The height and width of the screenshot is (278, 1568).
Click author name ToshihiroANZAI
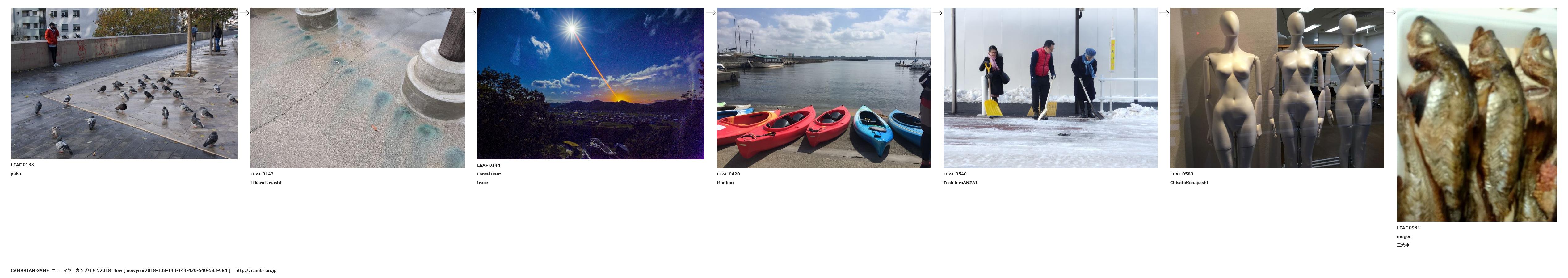click(960, 183)
